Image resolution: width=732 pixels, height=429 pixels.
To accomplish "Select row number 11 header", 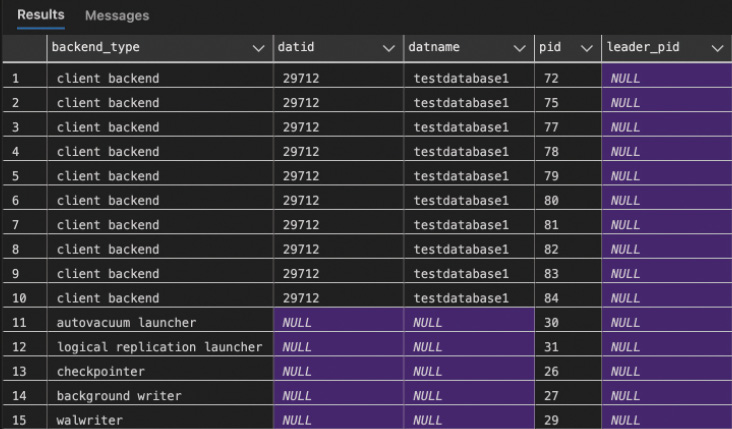I will click(x=24, y=322).
